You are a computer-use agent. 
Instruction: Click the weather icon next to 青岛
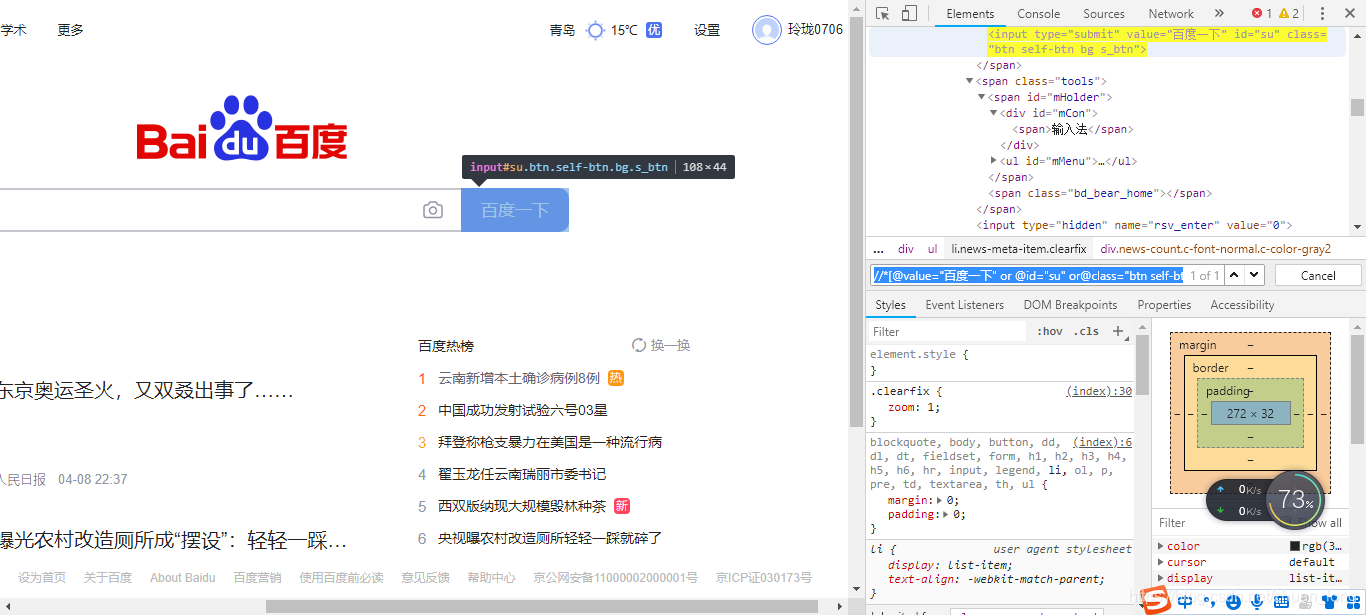click(596, 30)
